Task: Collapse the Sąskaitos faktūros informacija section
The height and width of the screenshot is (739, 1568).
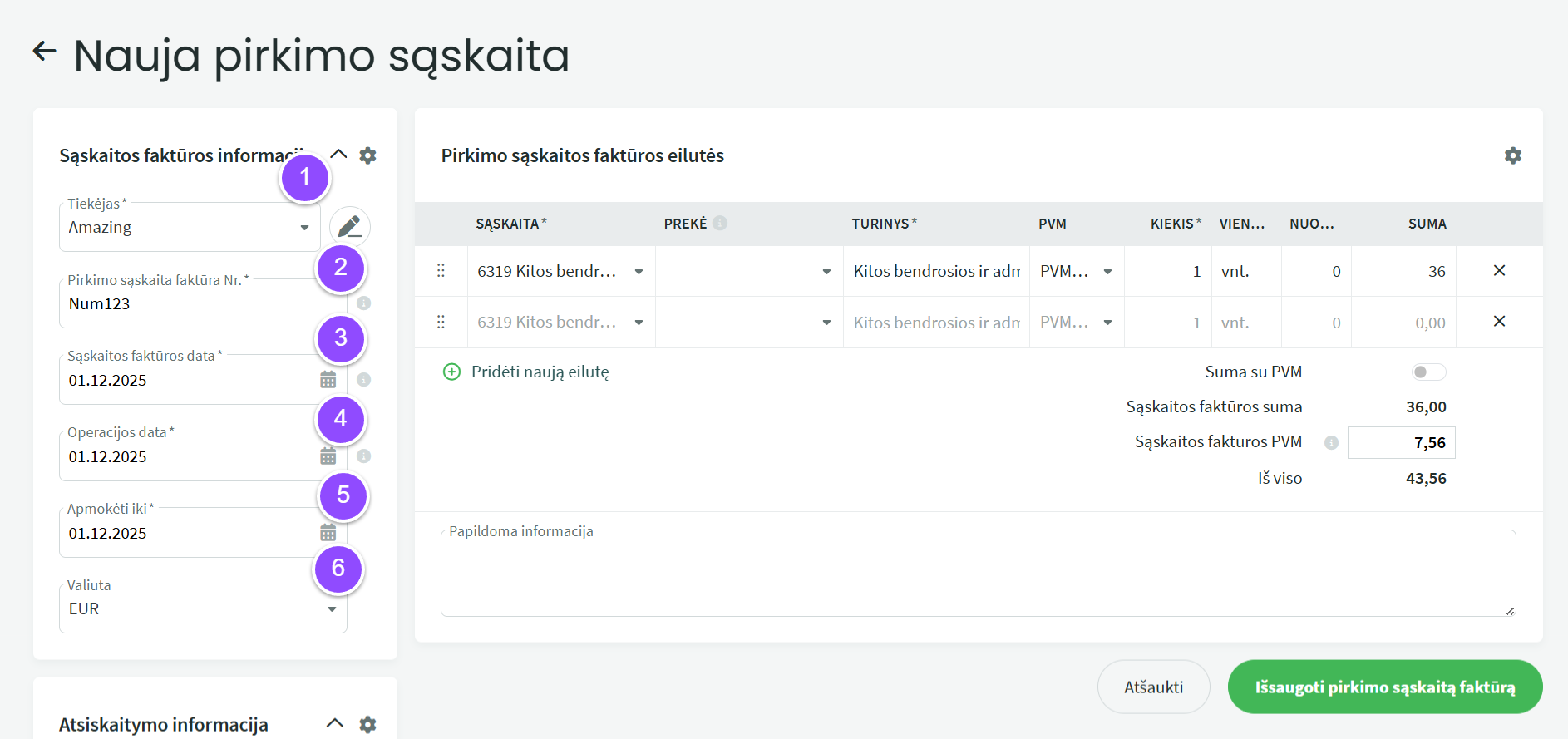Action: [338, 155]
